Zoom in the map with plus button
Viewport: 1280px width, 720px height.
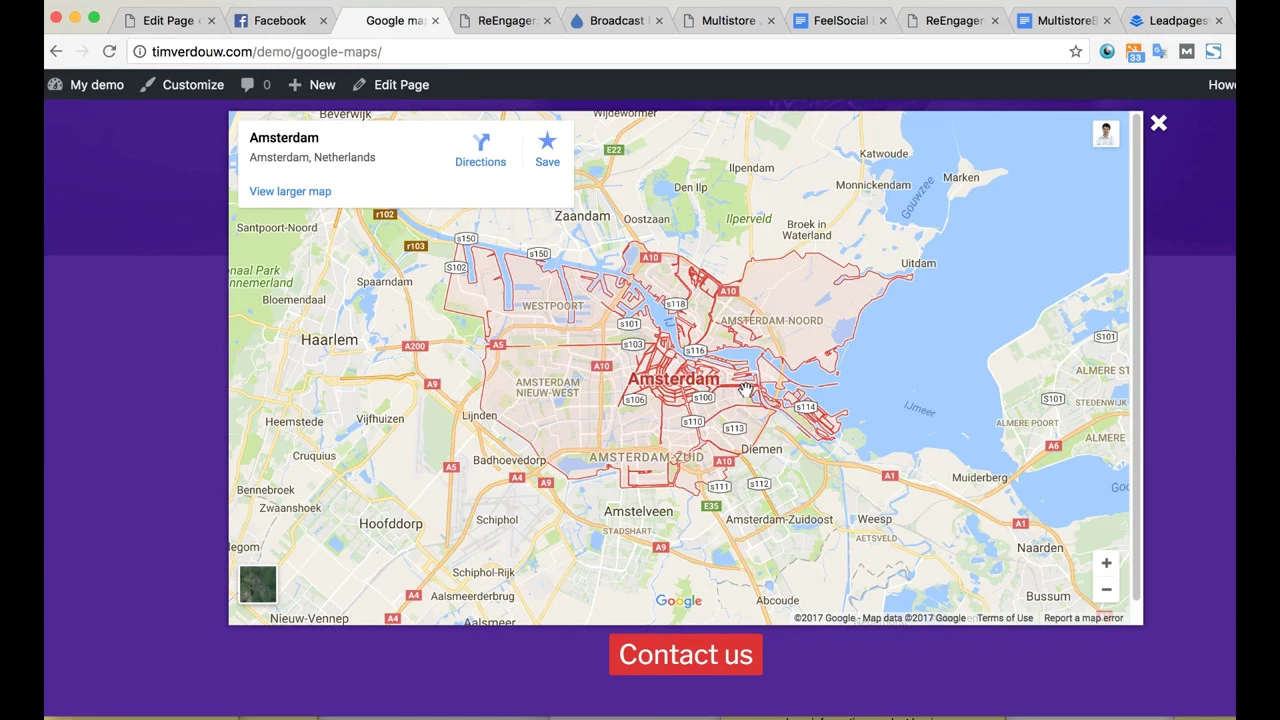(x=1106, y=563)
